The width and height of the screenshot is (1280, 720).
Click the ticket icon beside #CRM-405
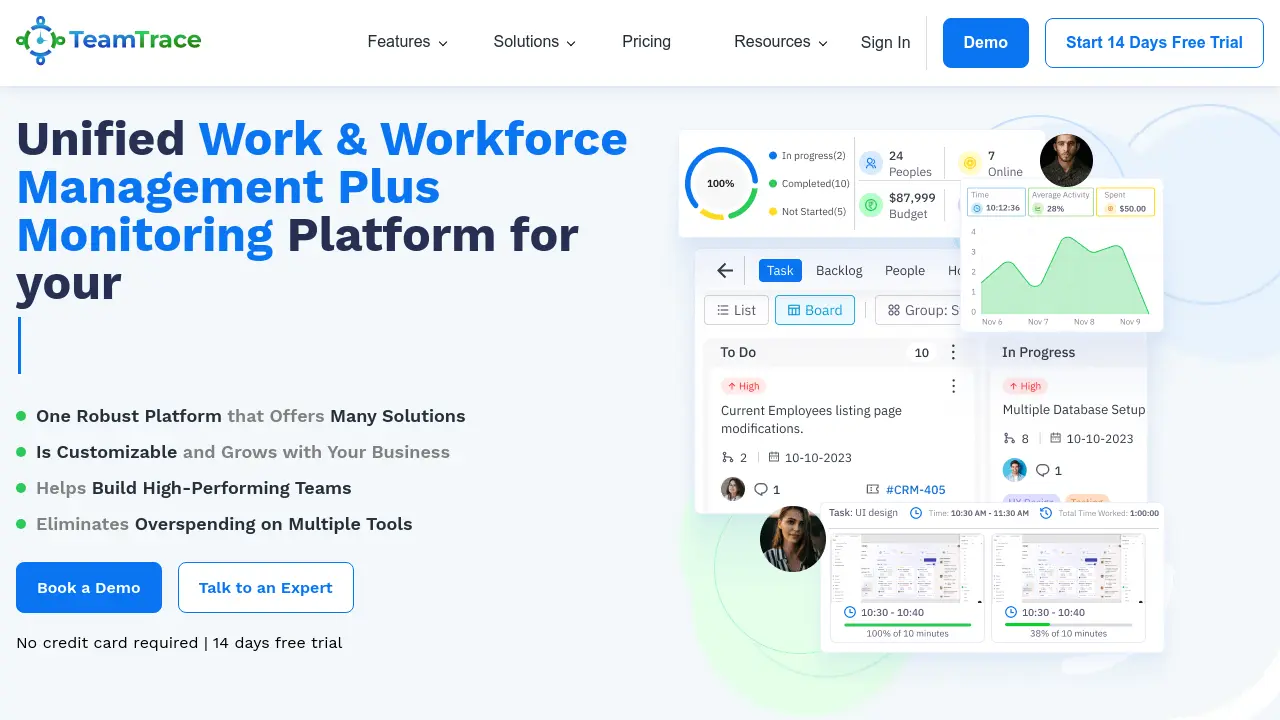pyautogui.click(x=873, y=490)
